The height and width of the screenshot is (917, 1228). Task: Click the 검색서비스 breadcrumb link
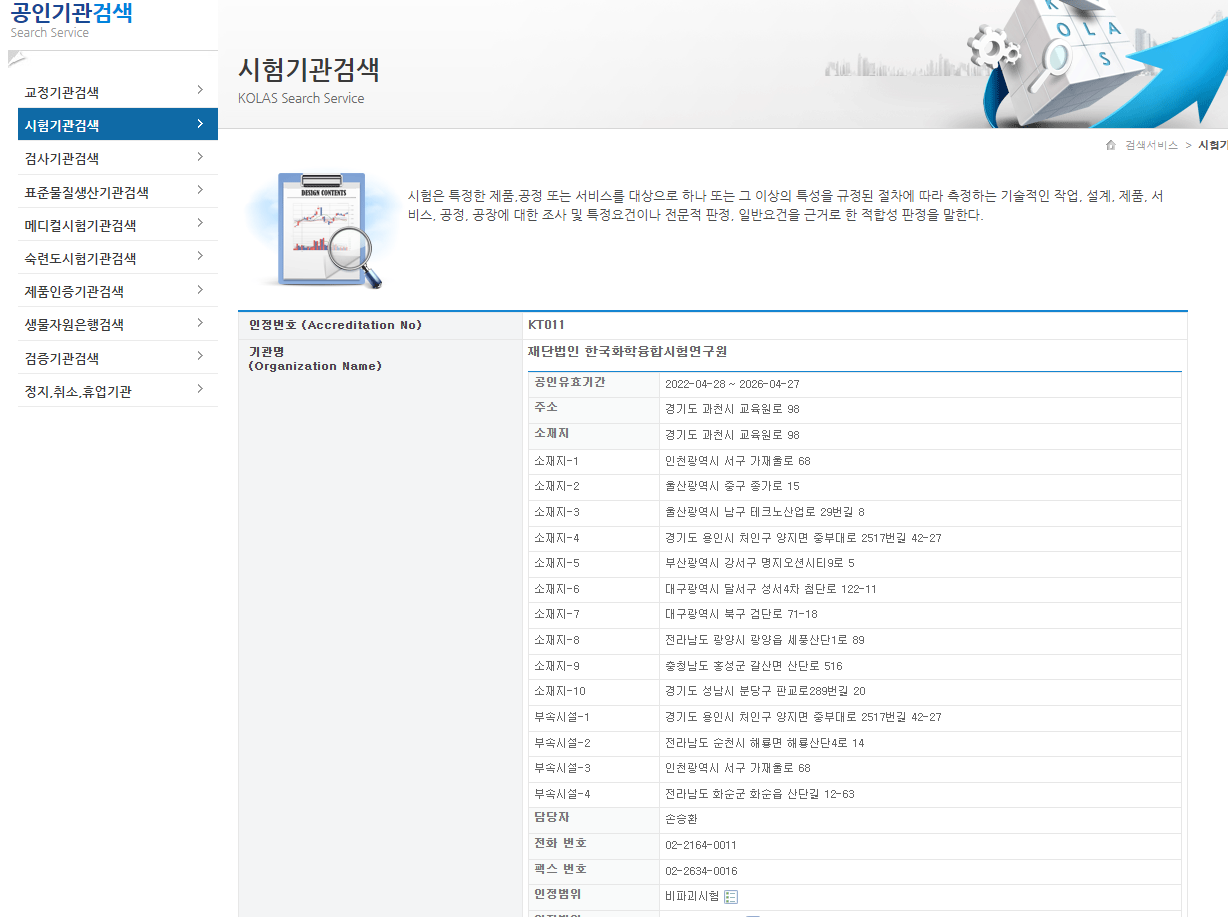1151,146
